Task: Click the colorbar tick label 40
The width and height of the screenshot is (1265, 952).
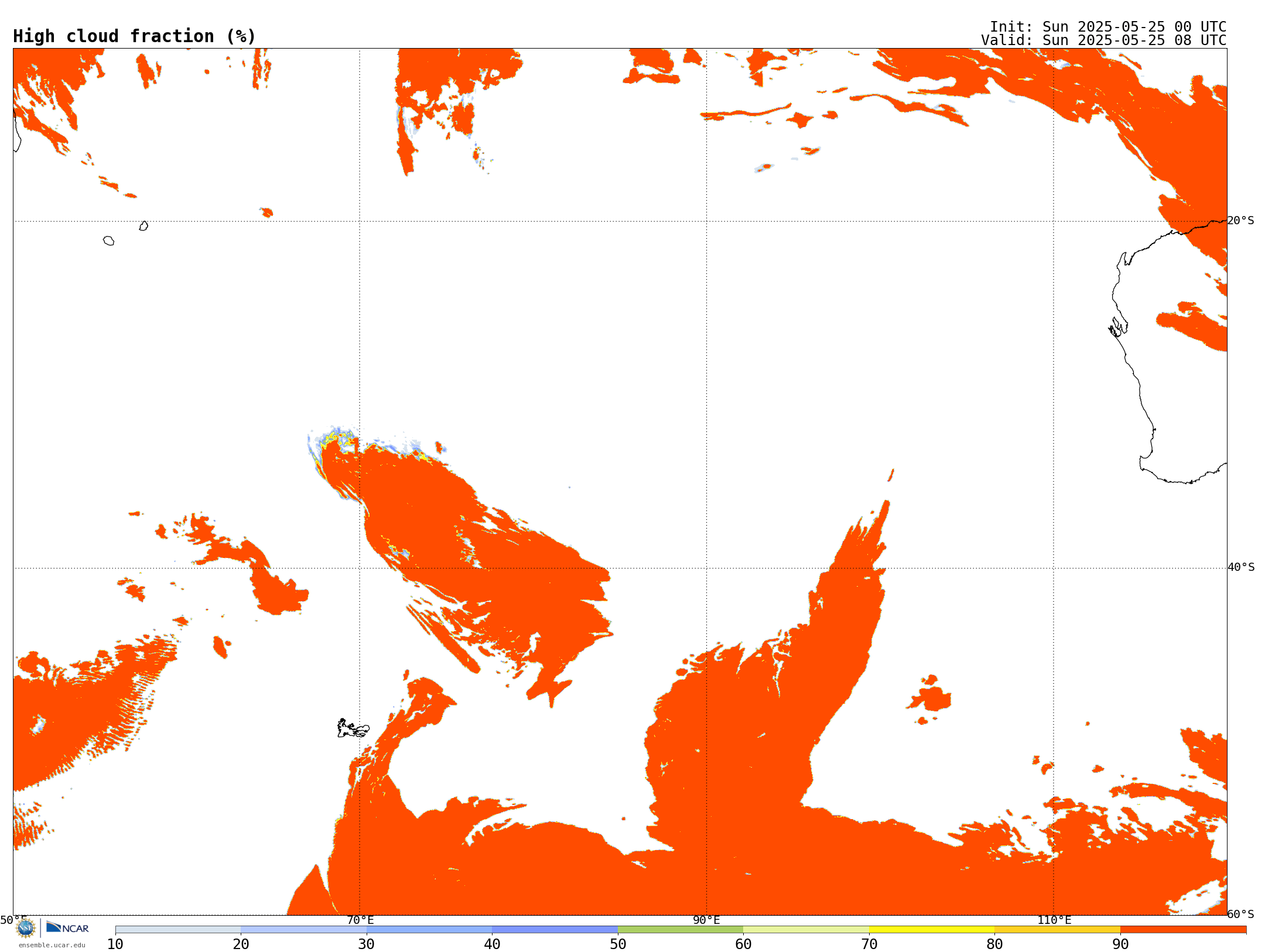Action: click(492, 944)
